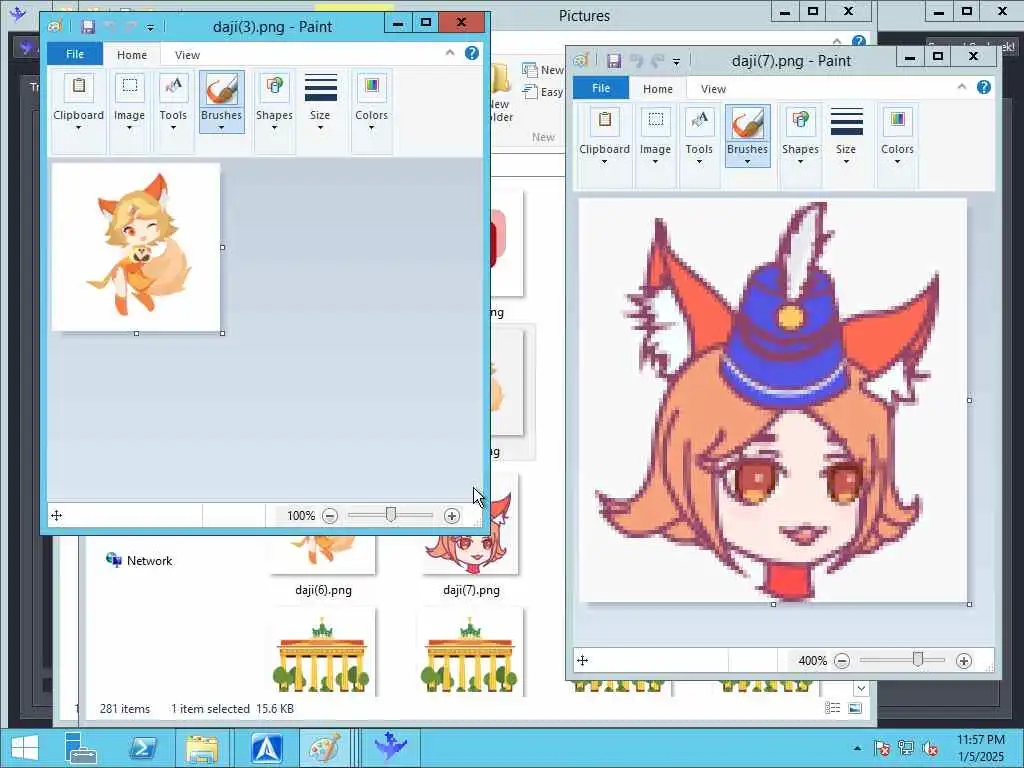Viewport: 1024px width, 768px height.
Task: Click Clipboard paste icon in daji(7).png Paint
Action: [605, 120]
